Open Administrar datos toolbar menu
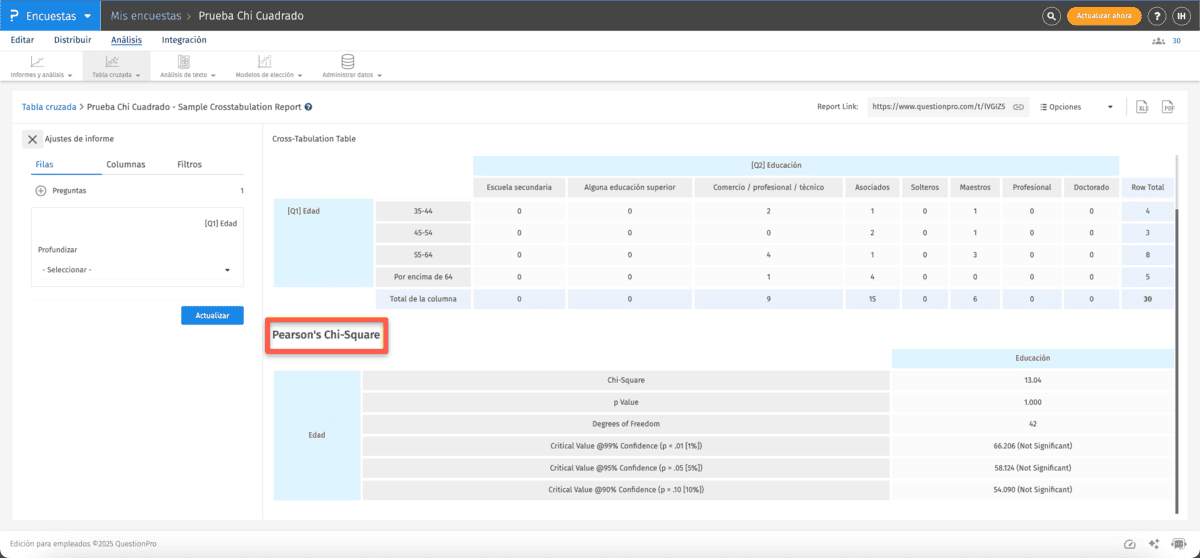The image size is (1200, 558). pyautogui.click(x=347, y=67)
